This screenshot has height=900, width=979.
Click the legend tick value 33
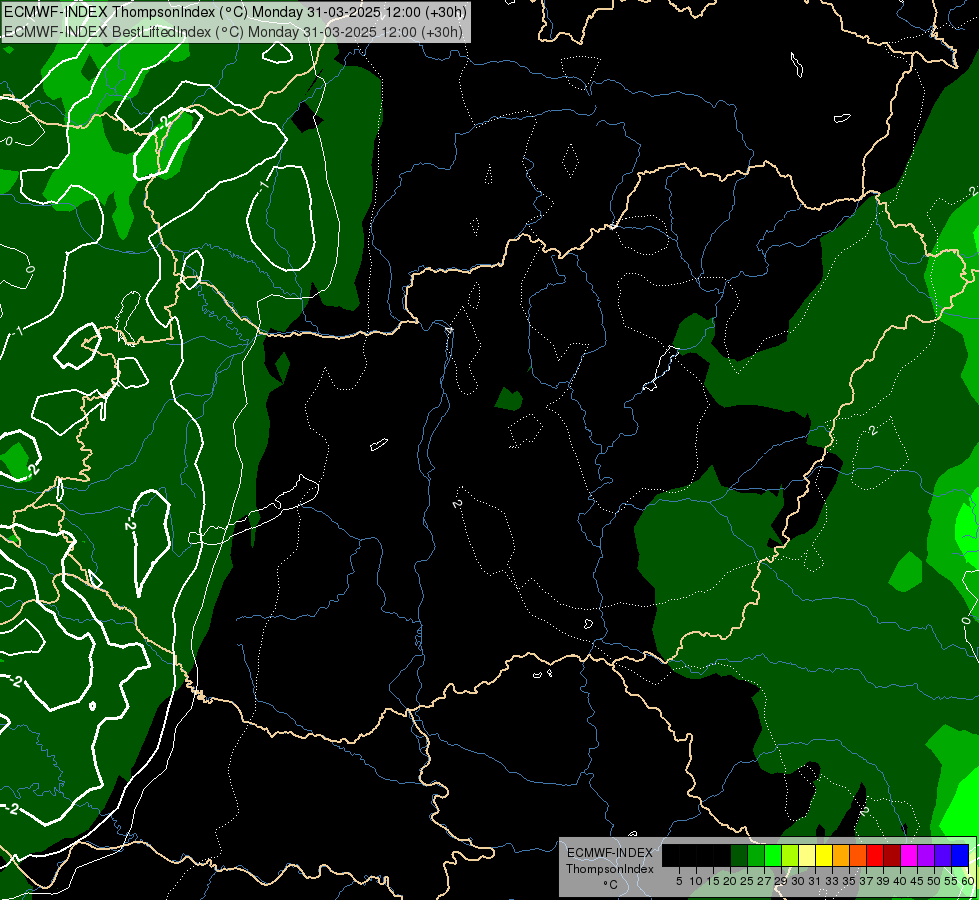832,881
